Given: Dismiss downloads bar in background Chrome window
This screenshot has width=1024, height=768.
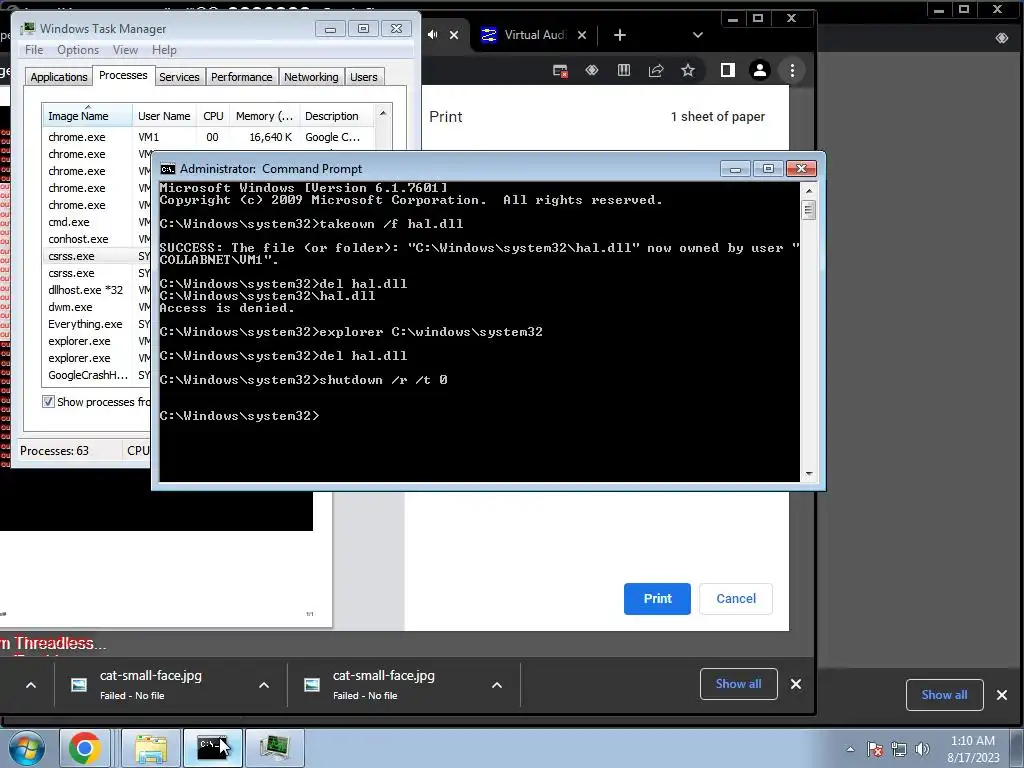Looking at the screenshot, I should click(x=1002, y=695).
